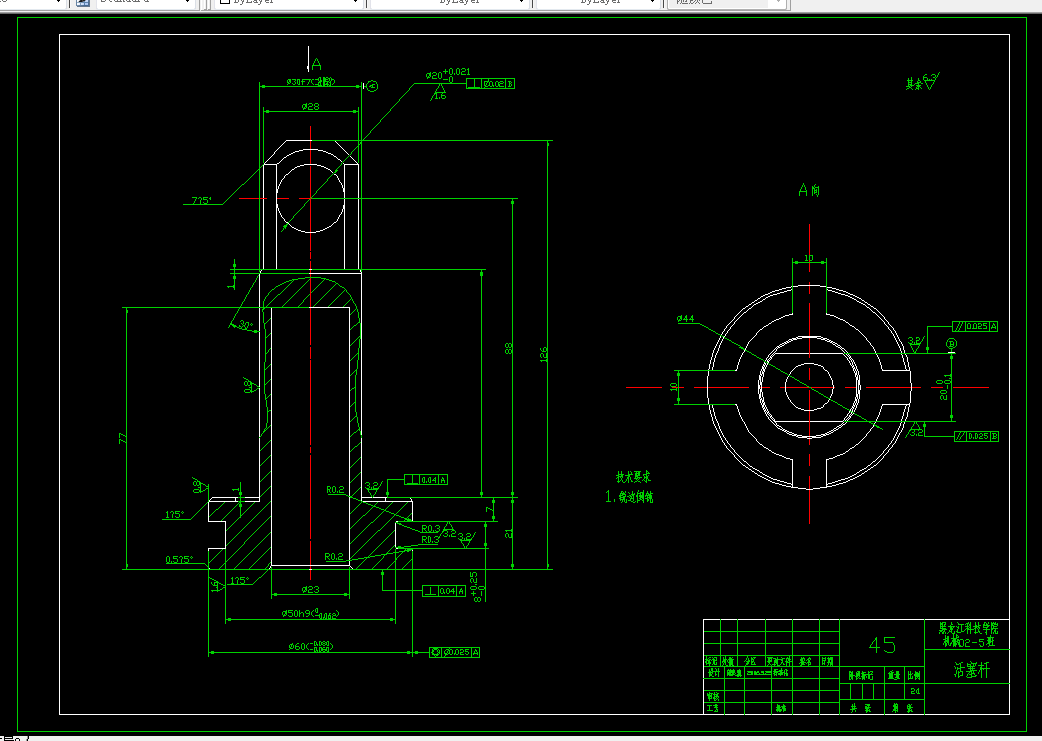The image size is (1042, 741).
Task: Select the 20-0.1 dimension in the A view
Action: pyautogui.click(x=944, y=387)
